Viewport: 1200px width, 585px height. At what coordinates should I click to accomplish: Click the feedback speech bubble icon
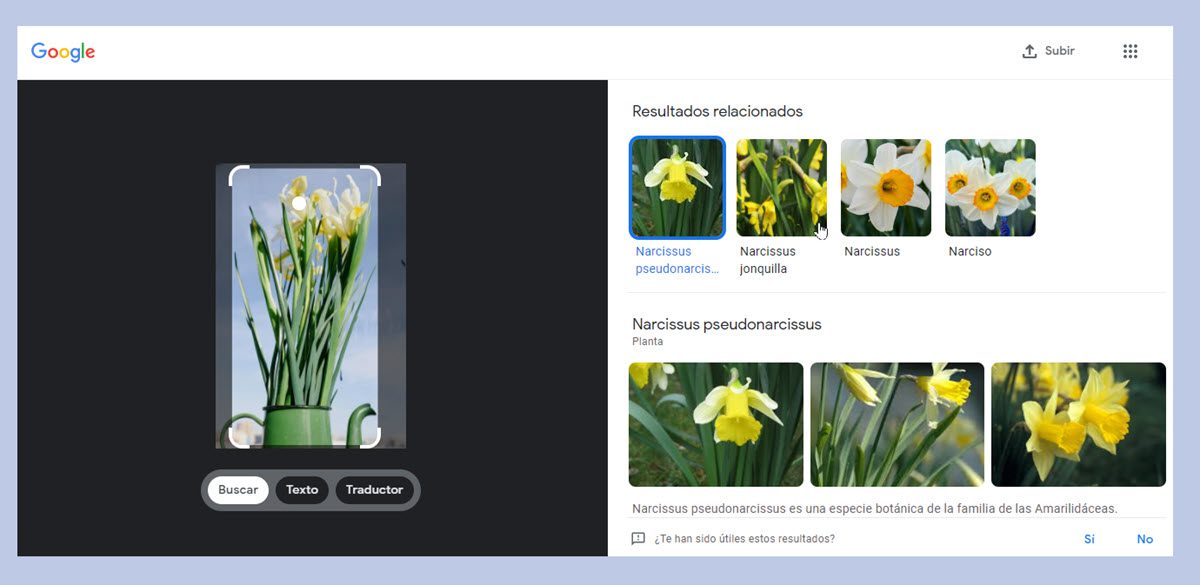[x=638, y=539]
